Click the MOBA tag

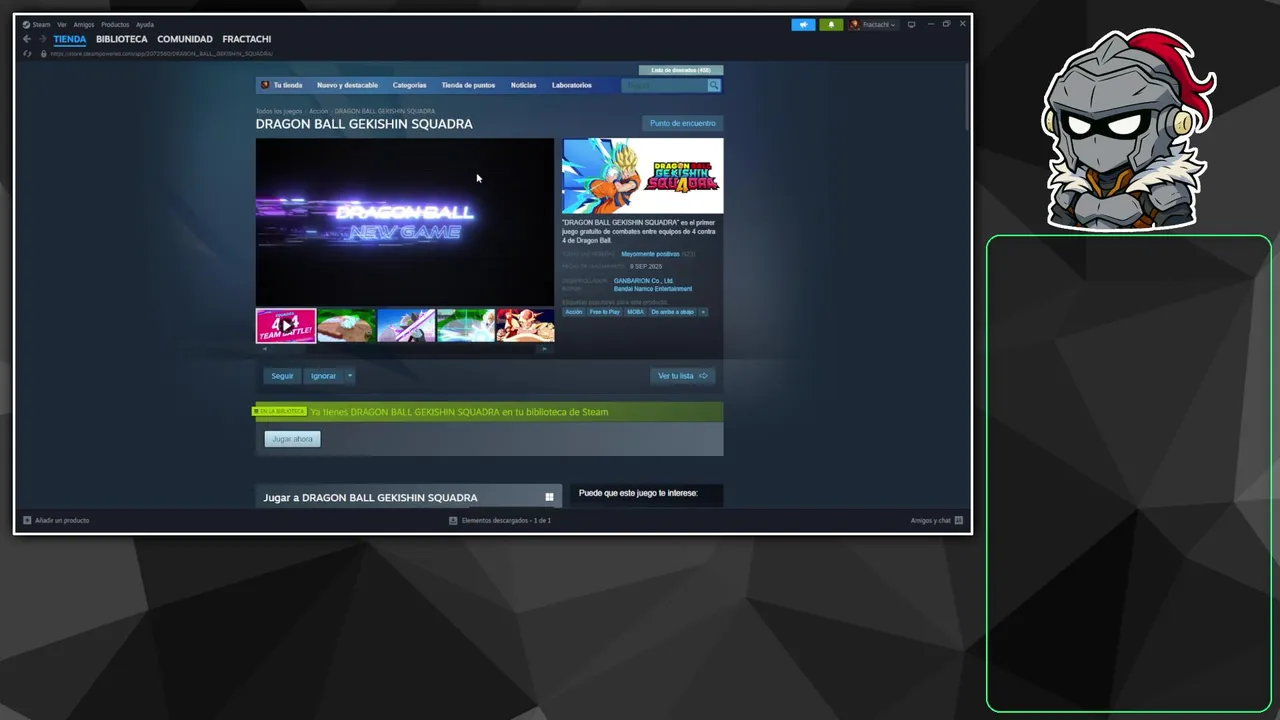pyautogui.click(x=636, y=312)
